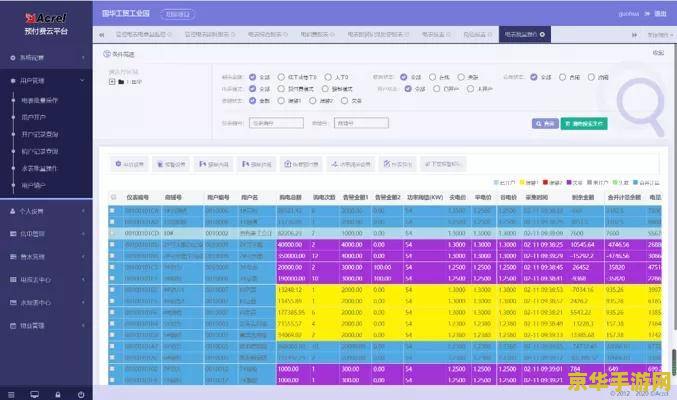Switch to the first tab in the tab bar
This screenshot has width=677, height=400.
pos(142,34)
